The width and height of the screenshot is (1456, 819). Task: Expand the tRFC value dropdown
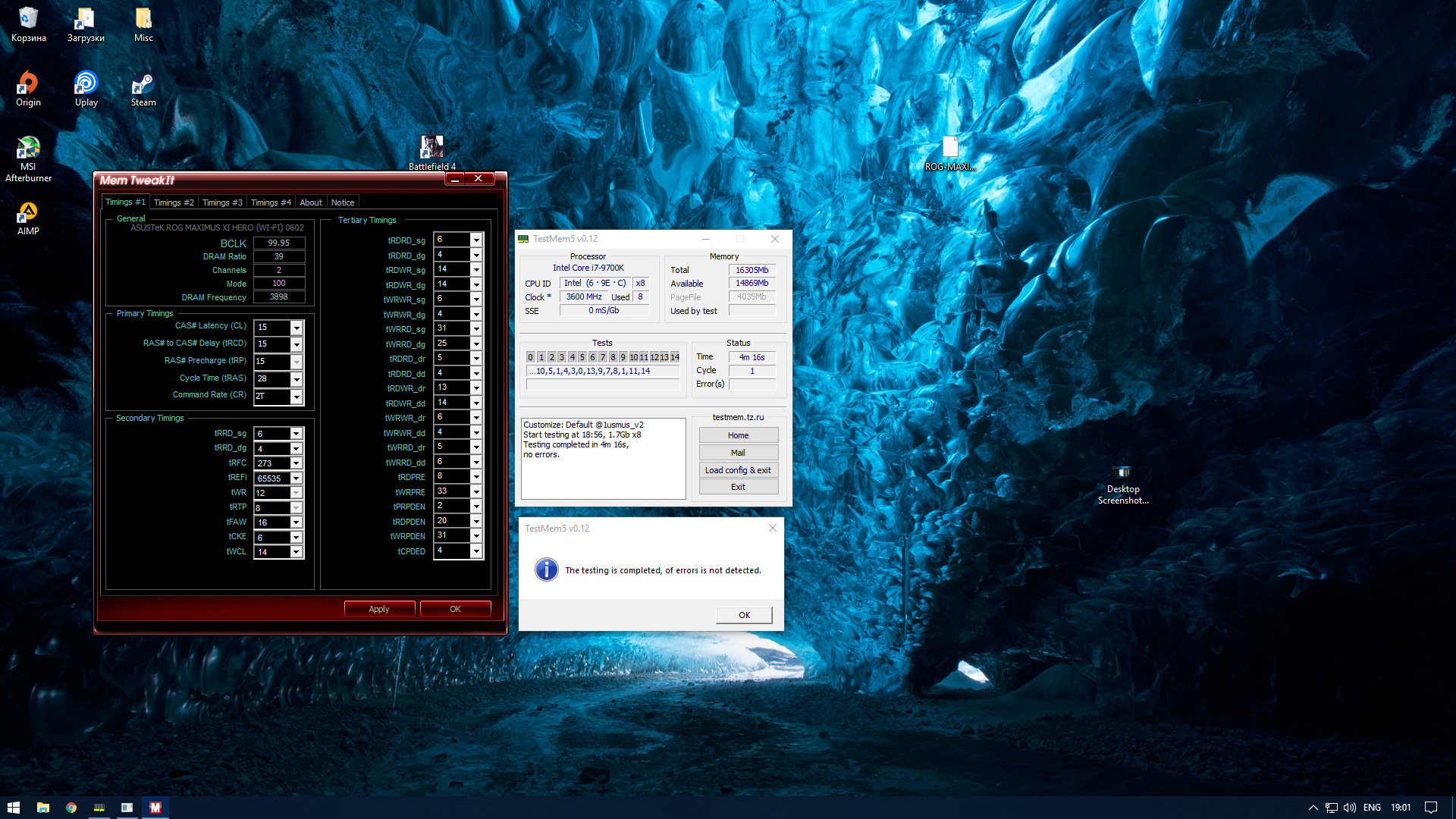[x=297, y=463]
